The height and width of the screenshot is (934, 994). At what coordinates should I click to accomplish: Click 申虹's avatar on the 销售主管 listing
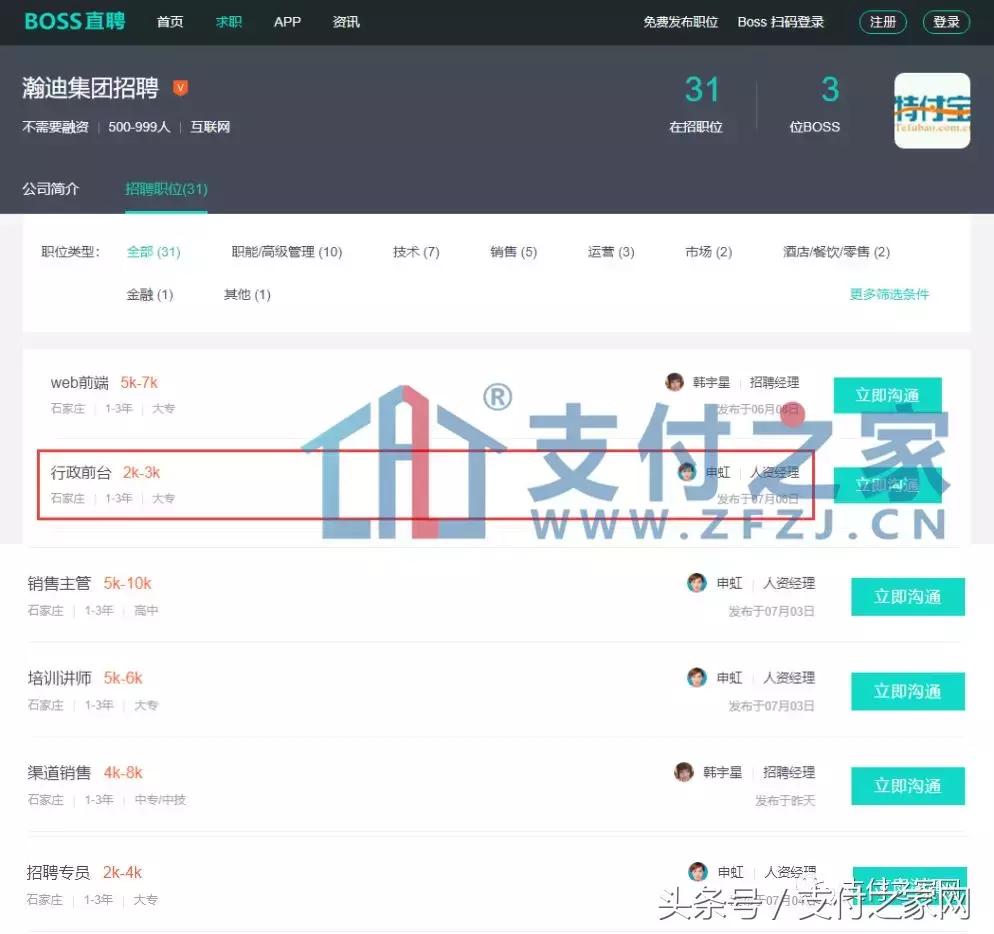point(697,582)
